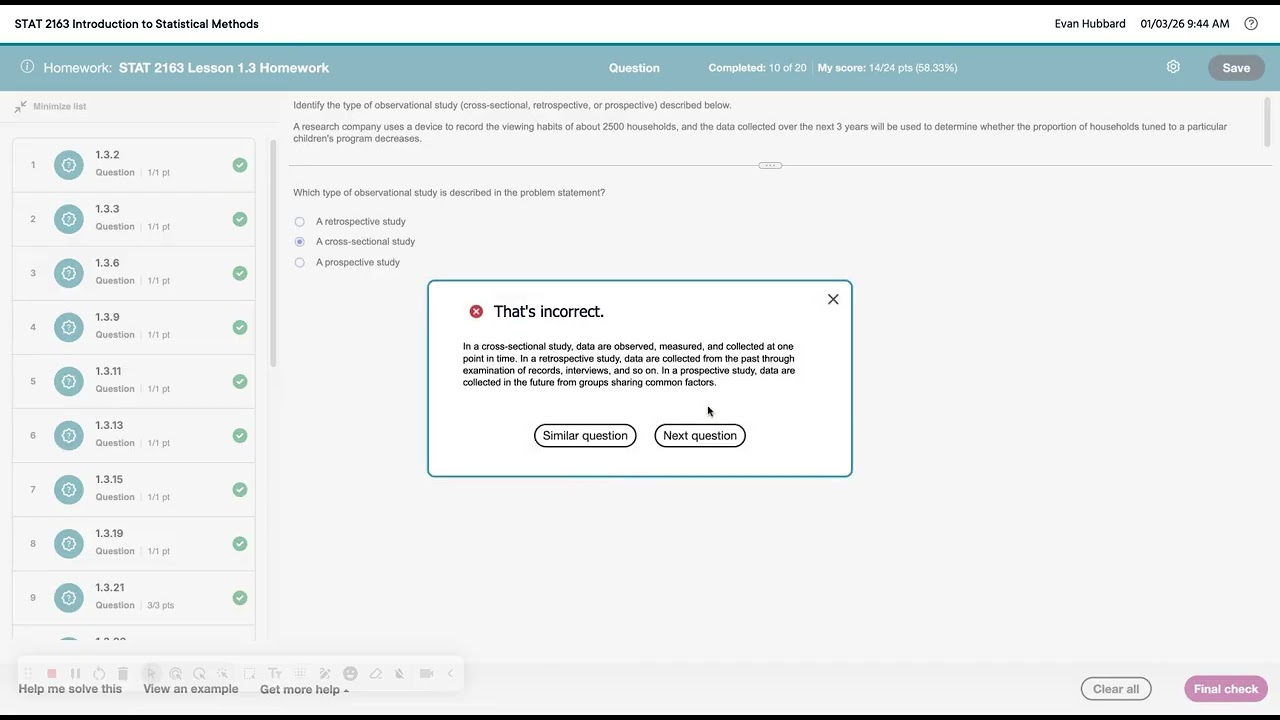This screenshot has width=1280, height=720.
Task: Click green checkmark beside 1.3.19
Action: click(x=240, y=544)
